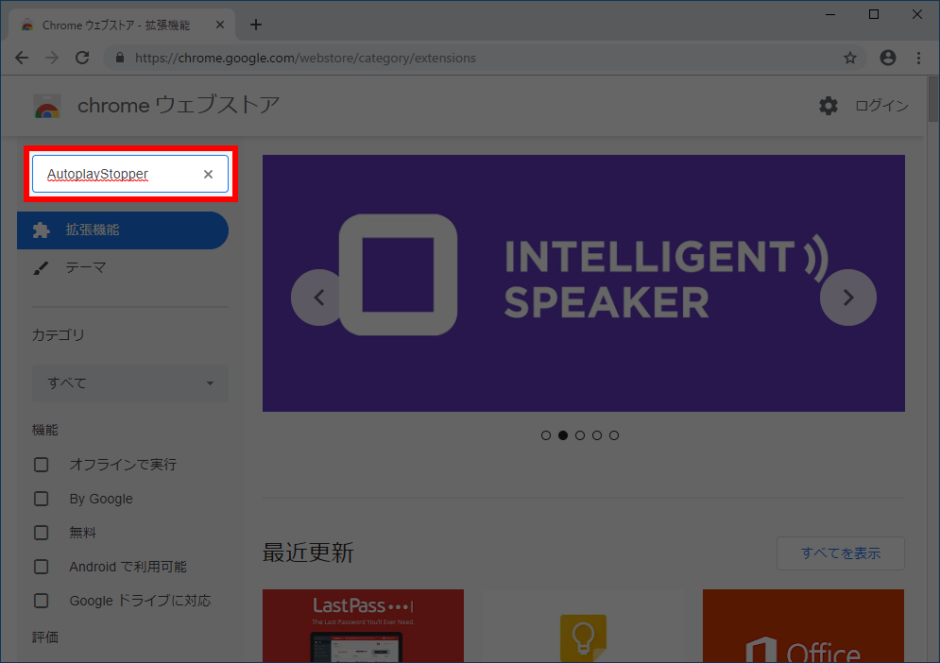
Task: Clear the search box with the X icon
Action: pyautogui.click(x=208, y=174)
